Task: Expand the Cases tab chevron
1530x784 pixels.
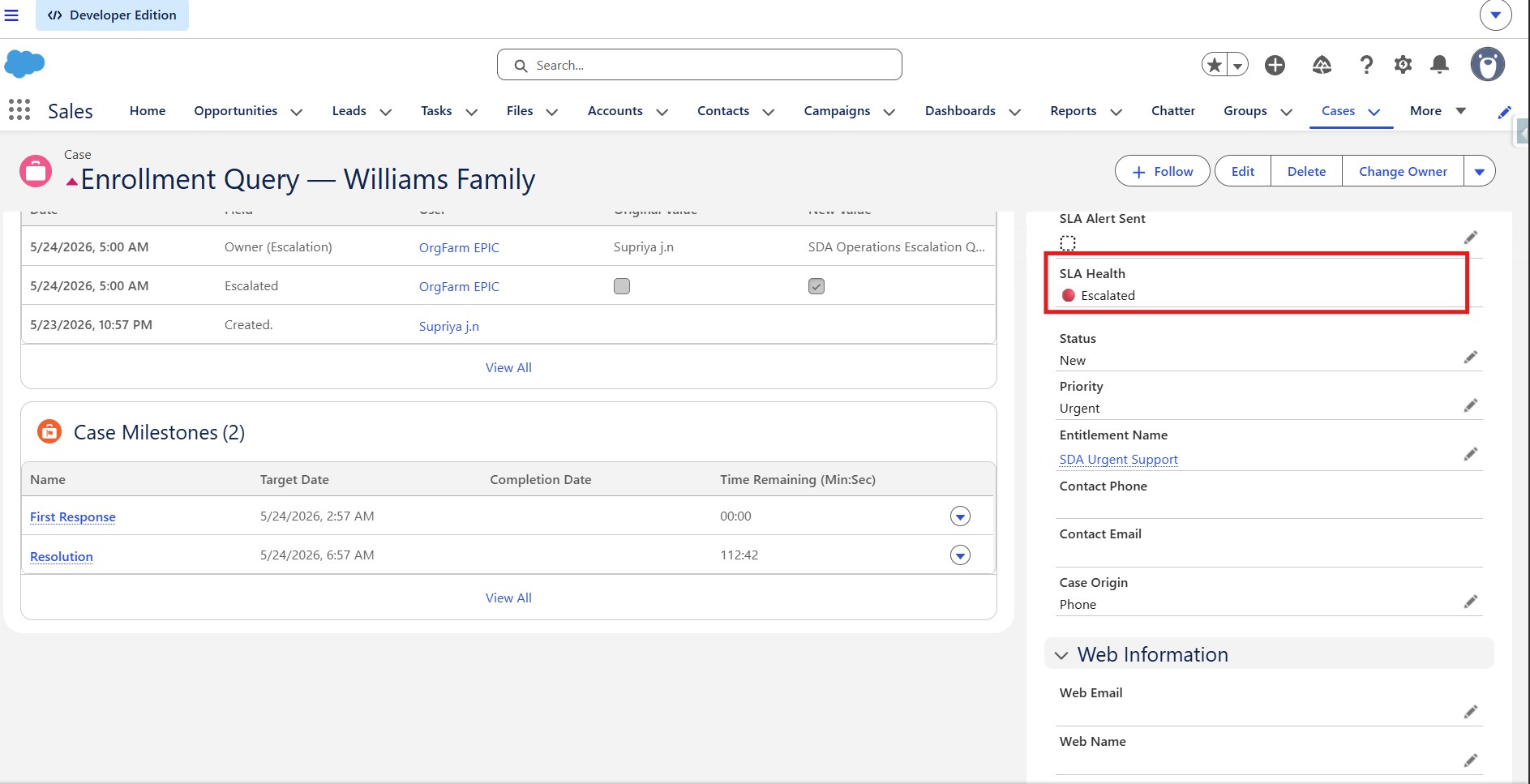Action: [1374, 112]
